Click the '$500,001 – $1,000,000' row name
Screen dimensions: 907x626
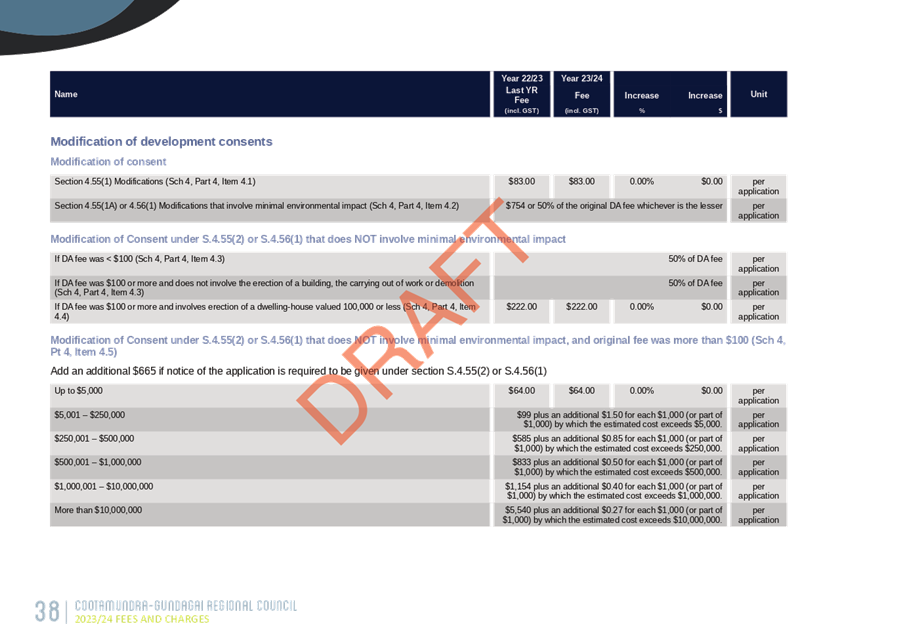coord(98,462)
